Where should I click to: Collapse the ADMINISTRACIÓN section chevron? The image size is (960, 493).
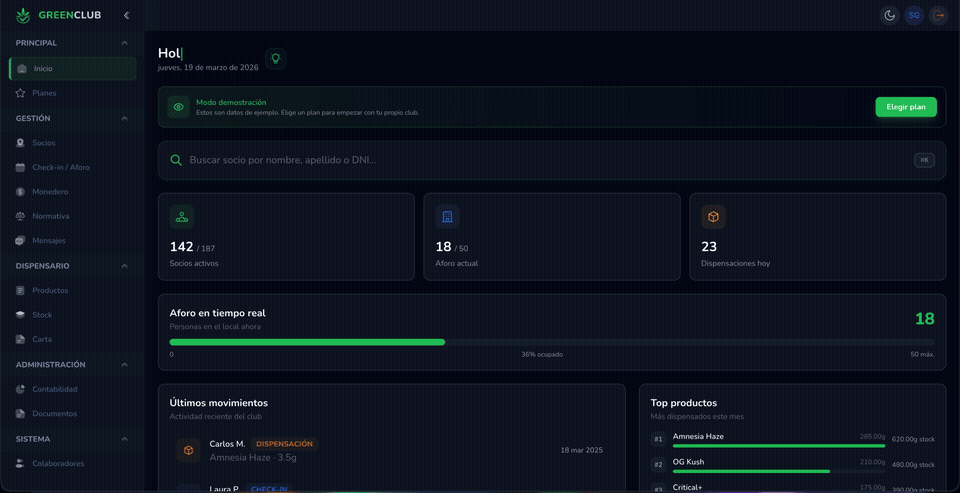click(x=124, y=364)
